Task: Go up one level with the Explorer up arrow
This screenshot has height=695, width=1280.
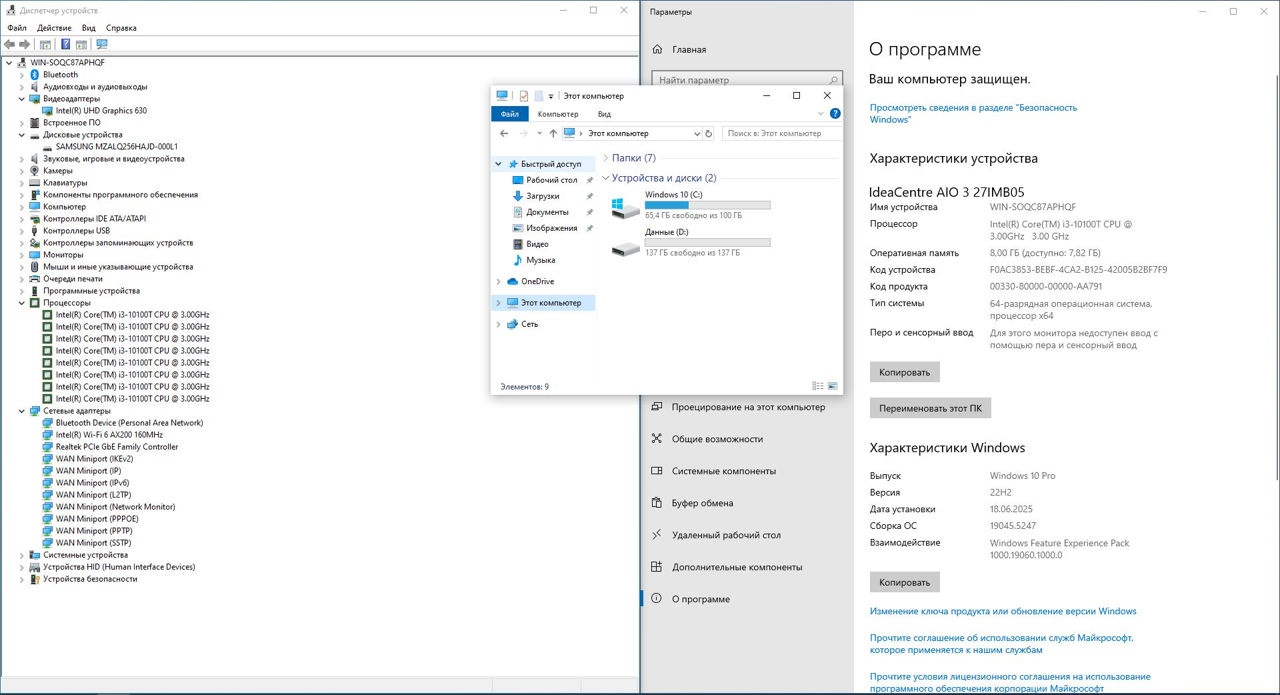Action: point(553,133)
